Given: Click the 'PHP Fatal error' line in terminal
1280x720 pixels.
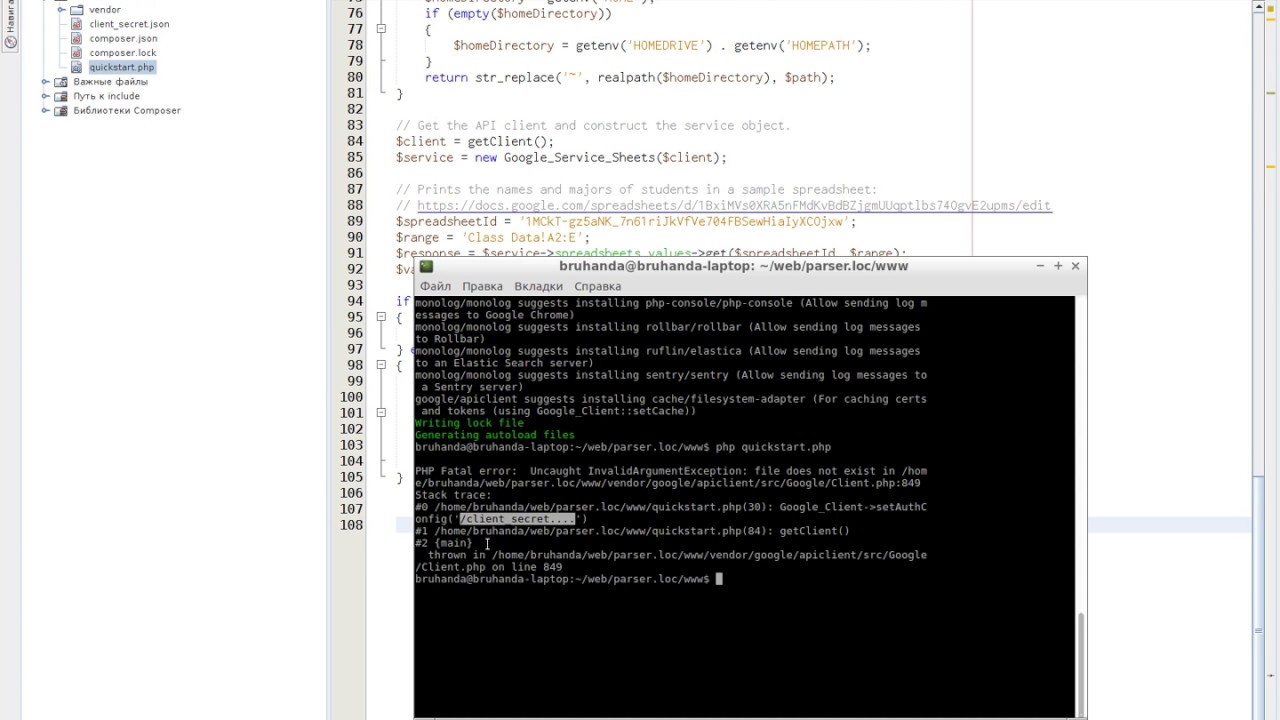Looking at the screenshot, I should [x=671, y=471].
